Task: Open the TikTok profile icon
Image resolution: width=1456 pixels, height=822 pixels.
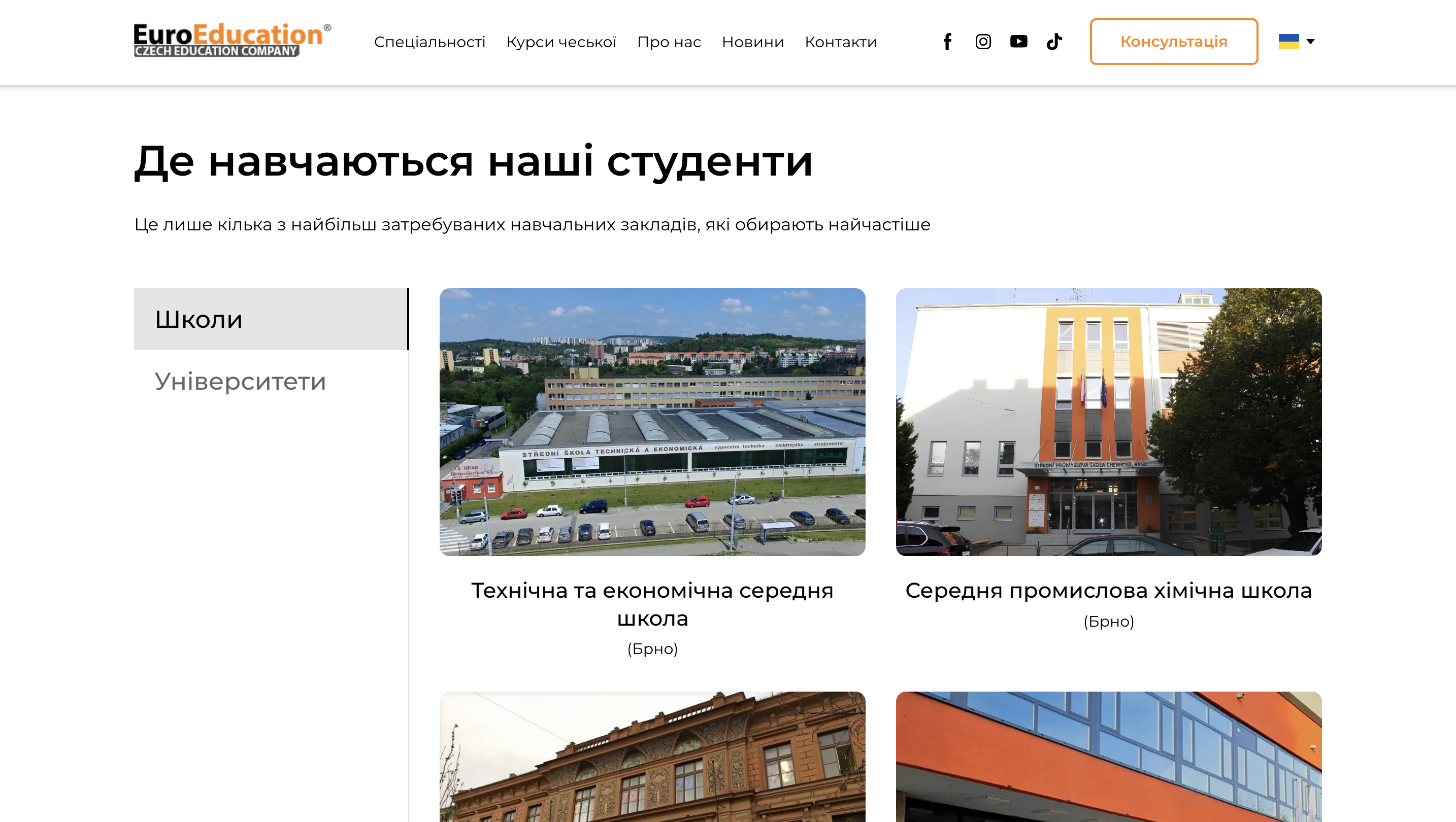Action: [x=1054, y=41]
